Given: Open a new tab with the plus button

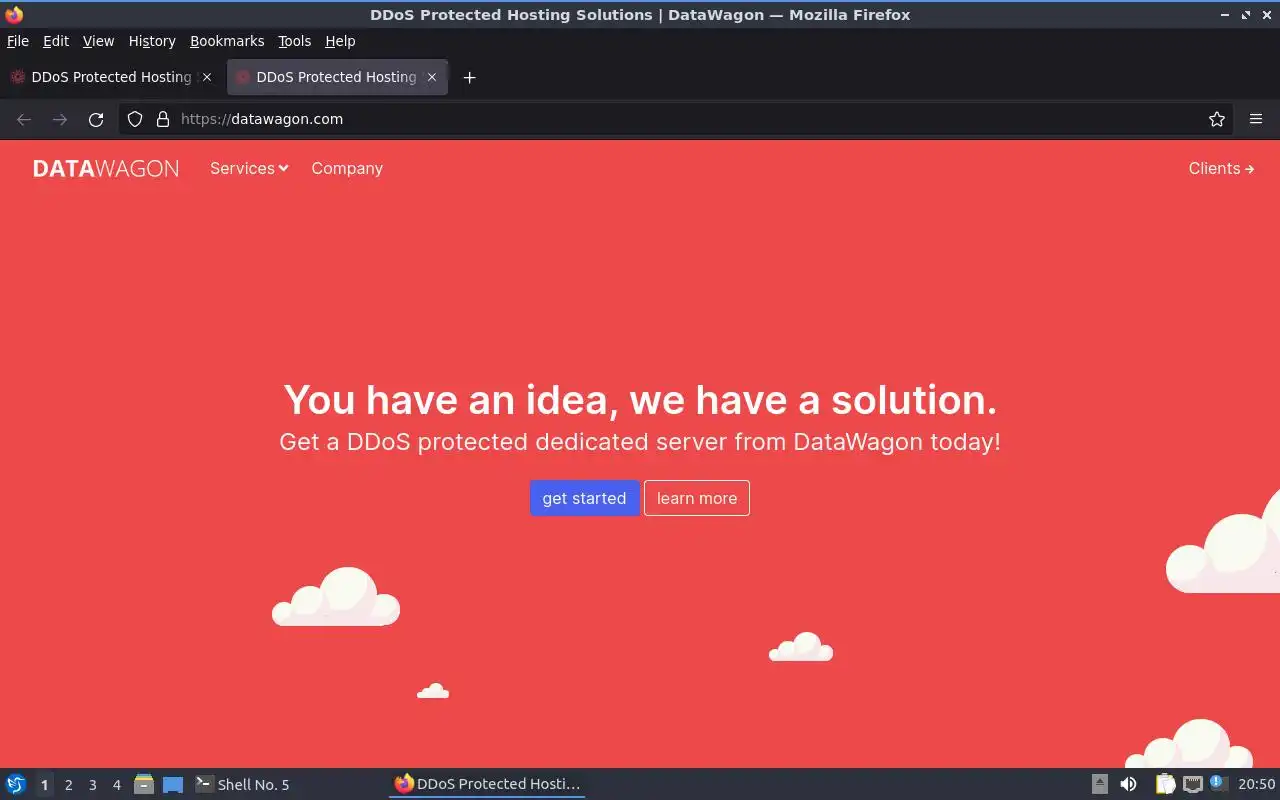Looking at the screenshot, I should click(x=469, y=77).
